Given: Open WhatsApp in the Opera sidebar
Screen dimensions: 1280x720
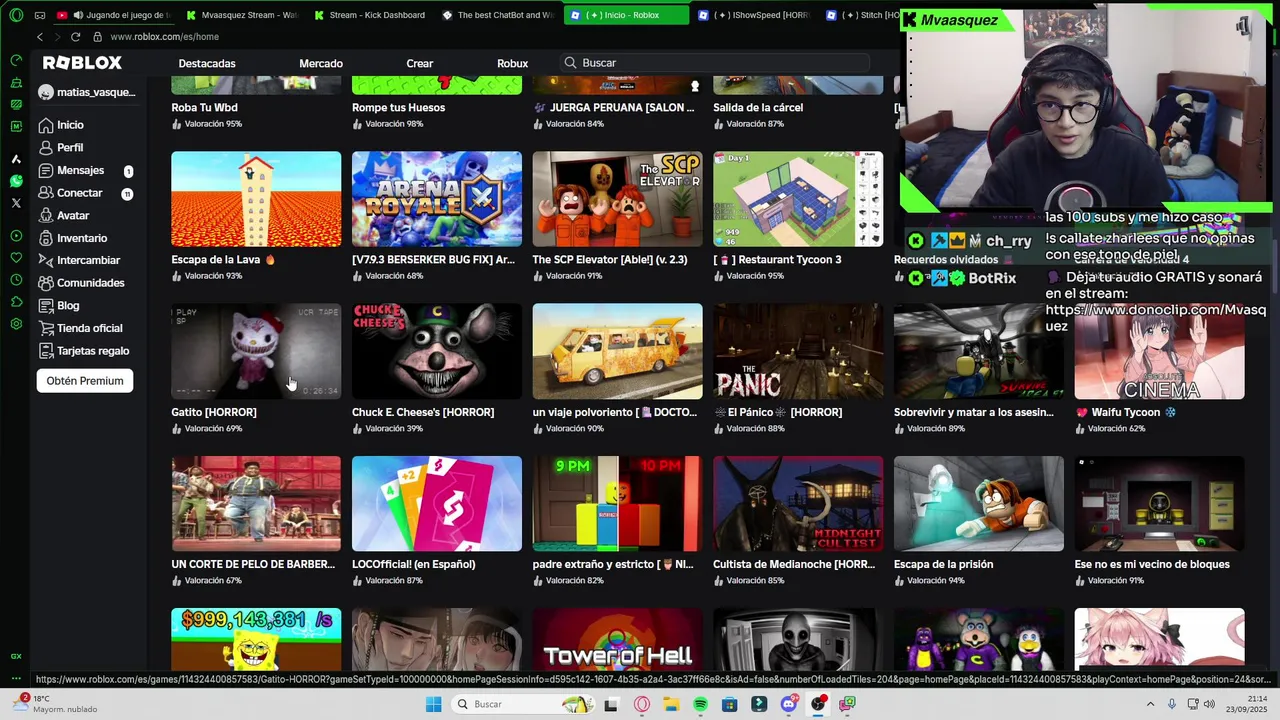Looking at the screenshot, I should [16, 181].
